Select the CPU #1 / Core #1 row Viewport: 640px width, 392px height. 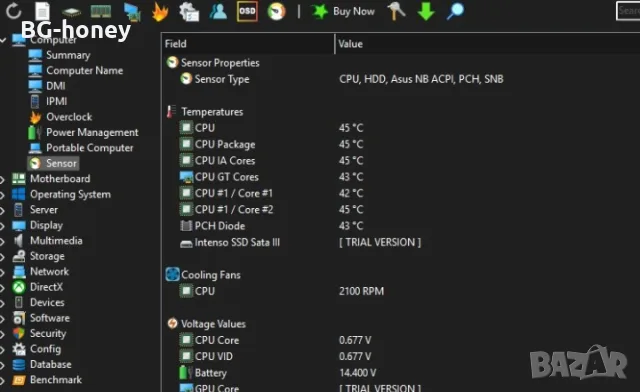point(401,194)
